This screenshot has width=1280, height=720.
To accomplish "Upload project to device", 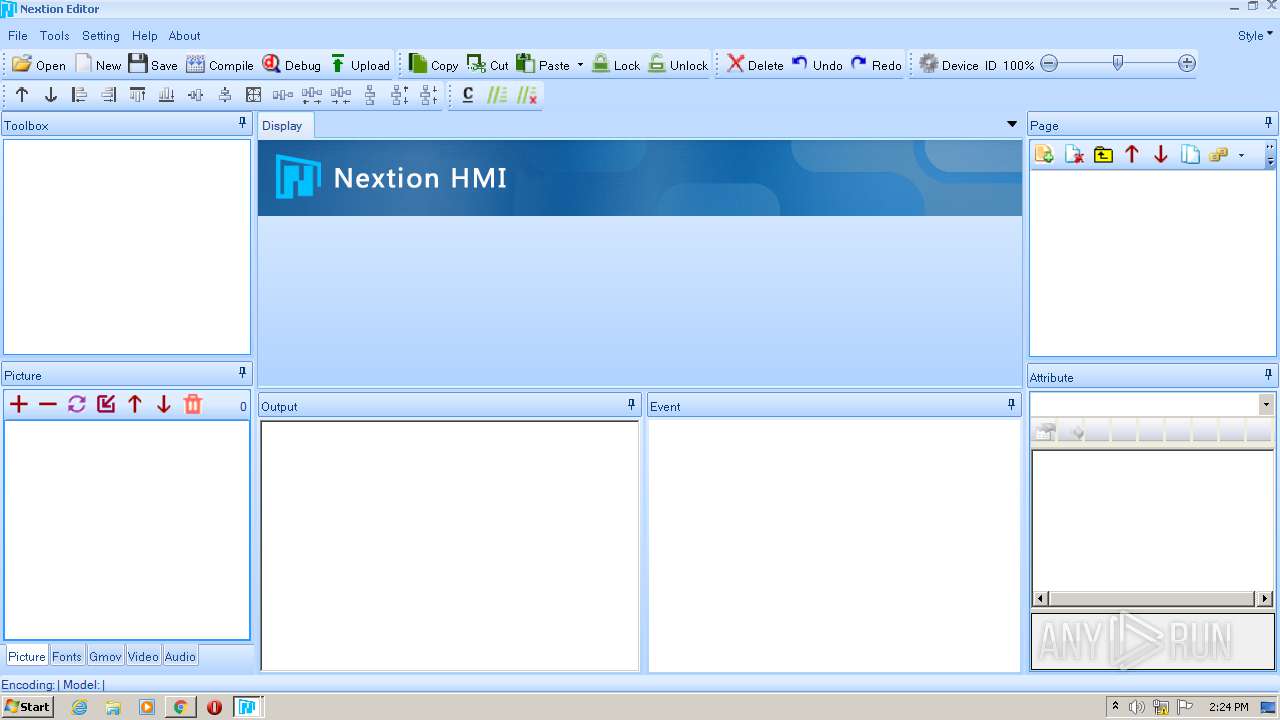I will coord(360,64).
